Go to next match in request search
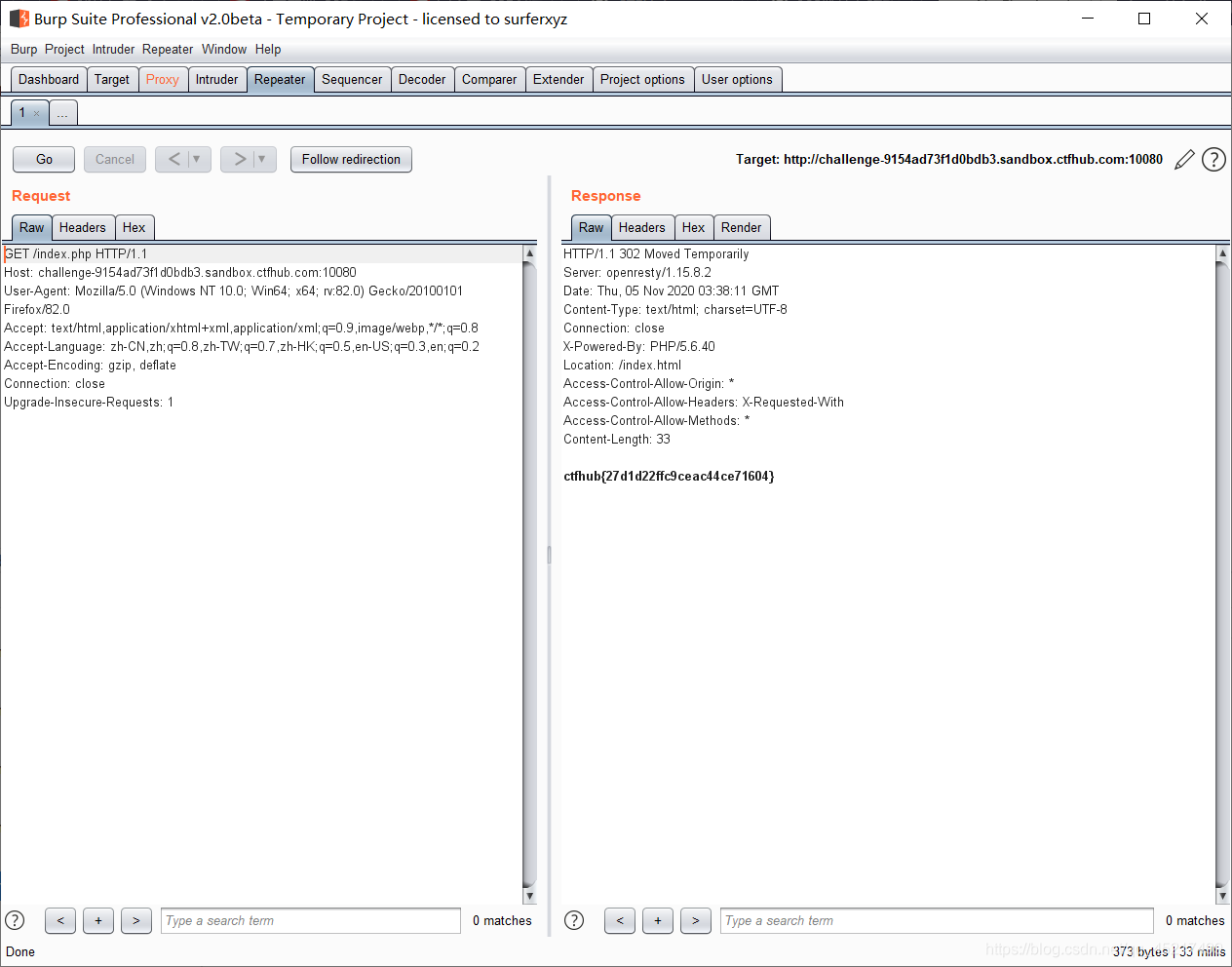This screenshot has height=967, width=1232. (x=136, y=920)
